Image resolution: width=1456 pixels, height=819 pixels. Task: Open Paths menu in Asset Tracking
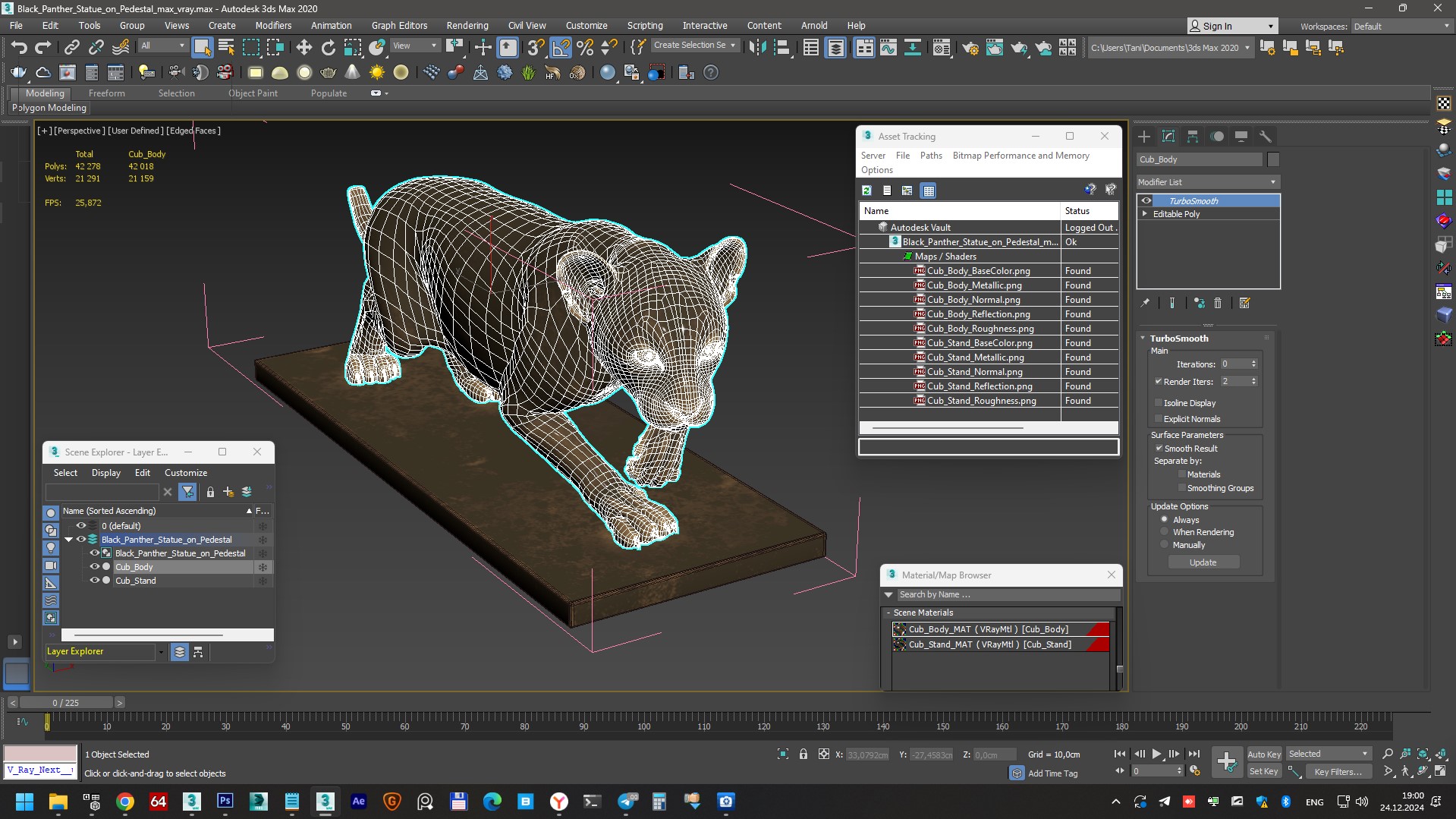[x=931, y=156]
